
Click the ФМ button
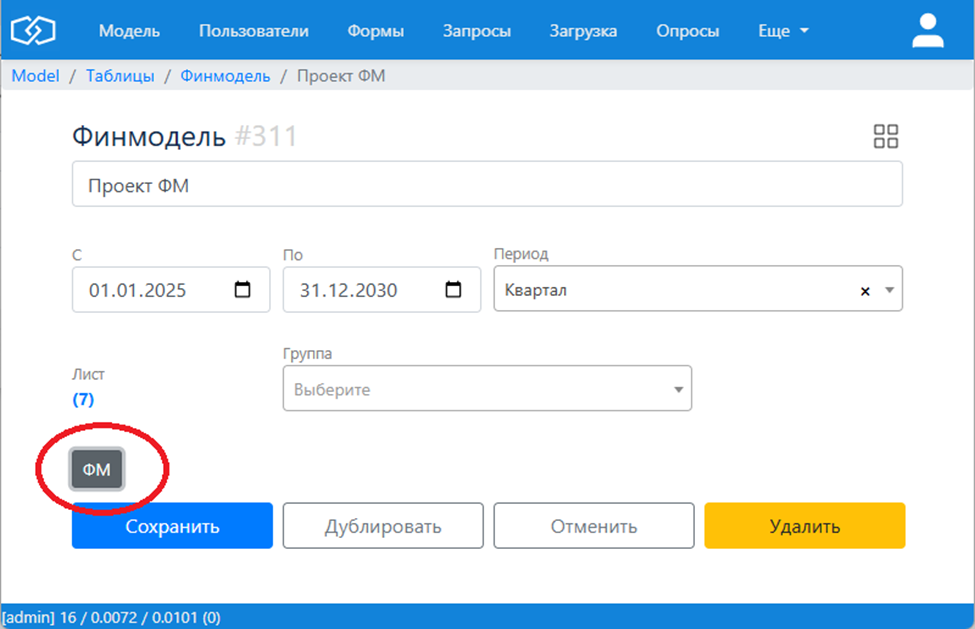(x=96, y=470)
